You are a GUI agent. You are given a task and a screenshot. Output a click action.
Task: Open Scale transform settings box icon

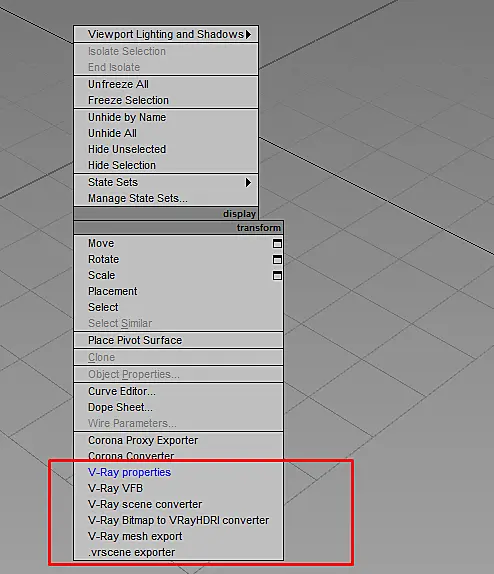click(x=277, y=276)
